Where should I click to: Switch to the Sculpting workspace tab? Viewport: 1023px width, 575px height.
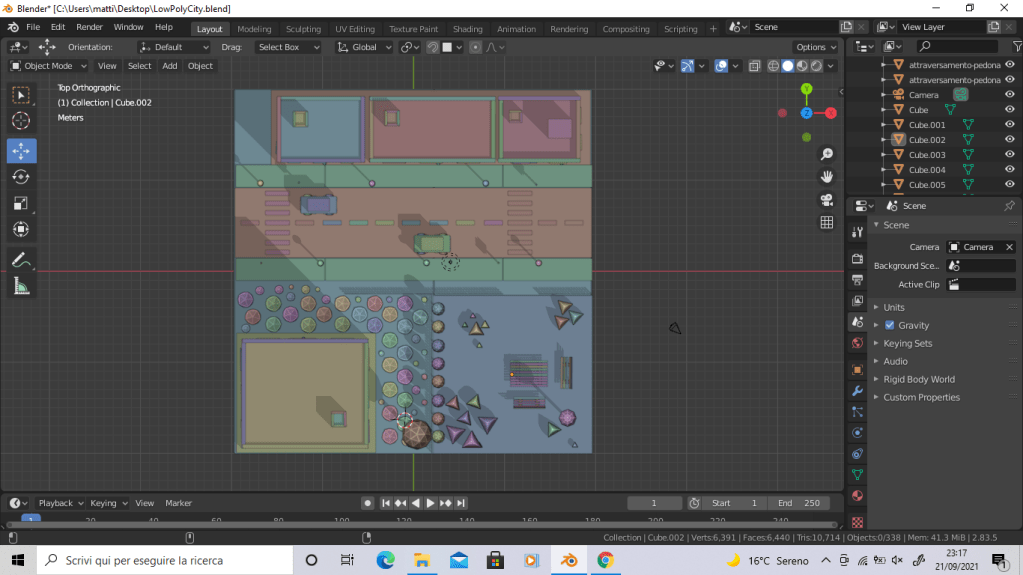pyautogui.click(x=303, y=29)
